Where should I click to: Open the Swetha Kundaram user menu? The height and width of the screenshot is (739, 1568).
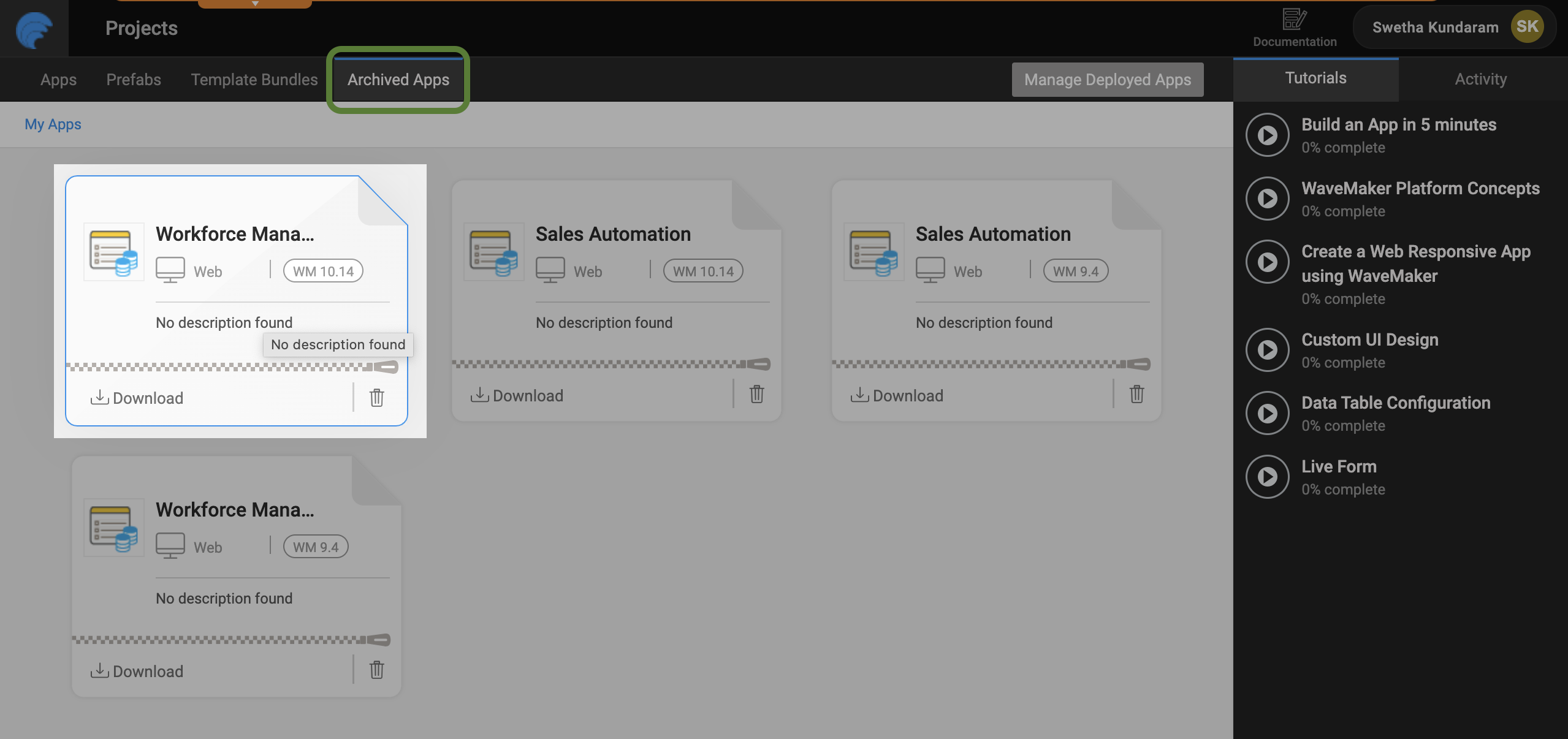pos(1455,27)
